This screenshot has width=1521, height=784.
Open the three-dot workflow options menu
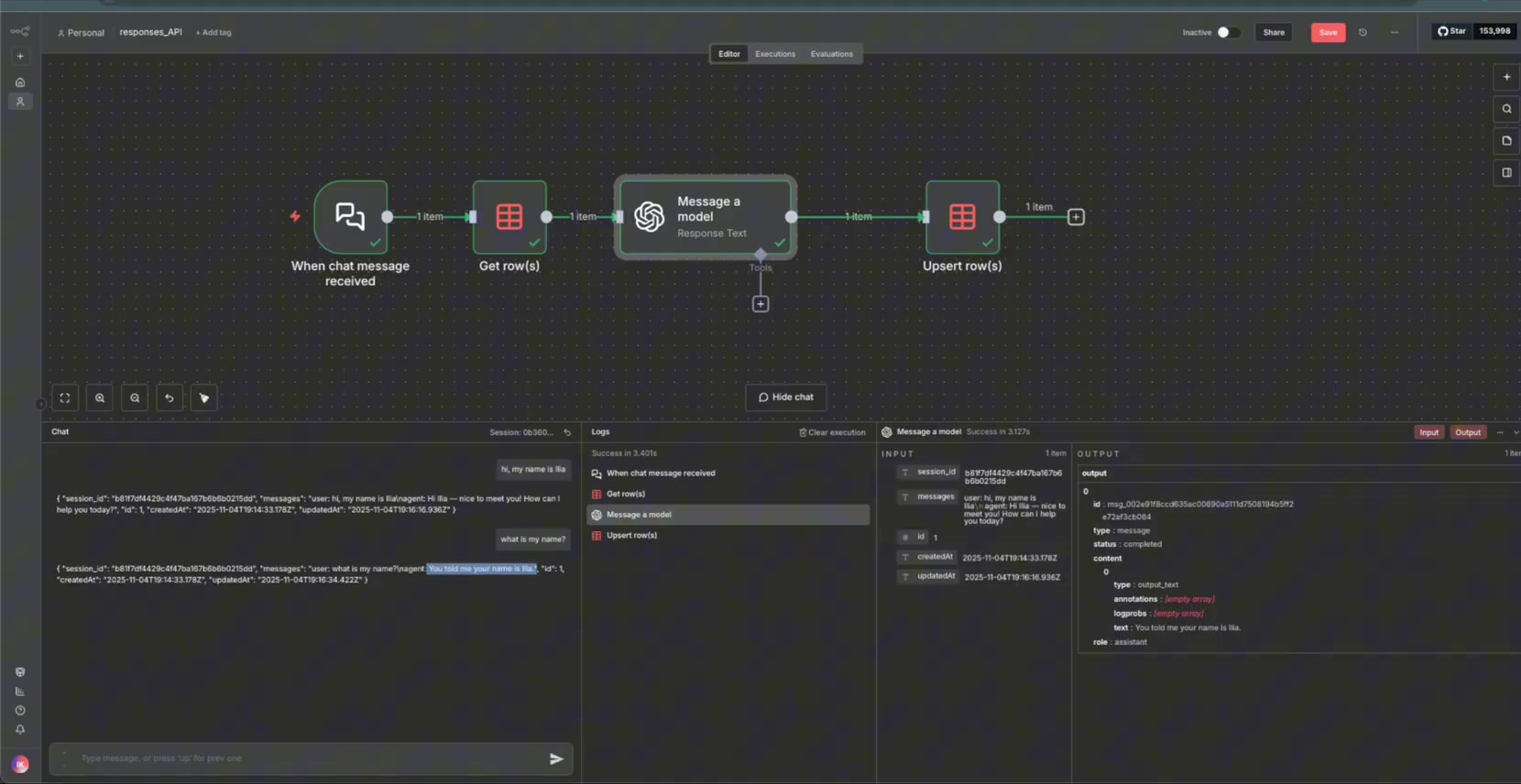pos(1395,32)
